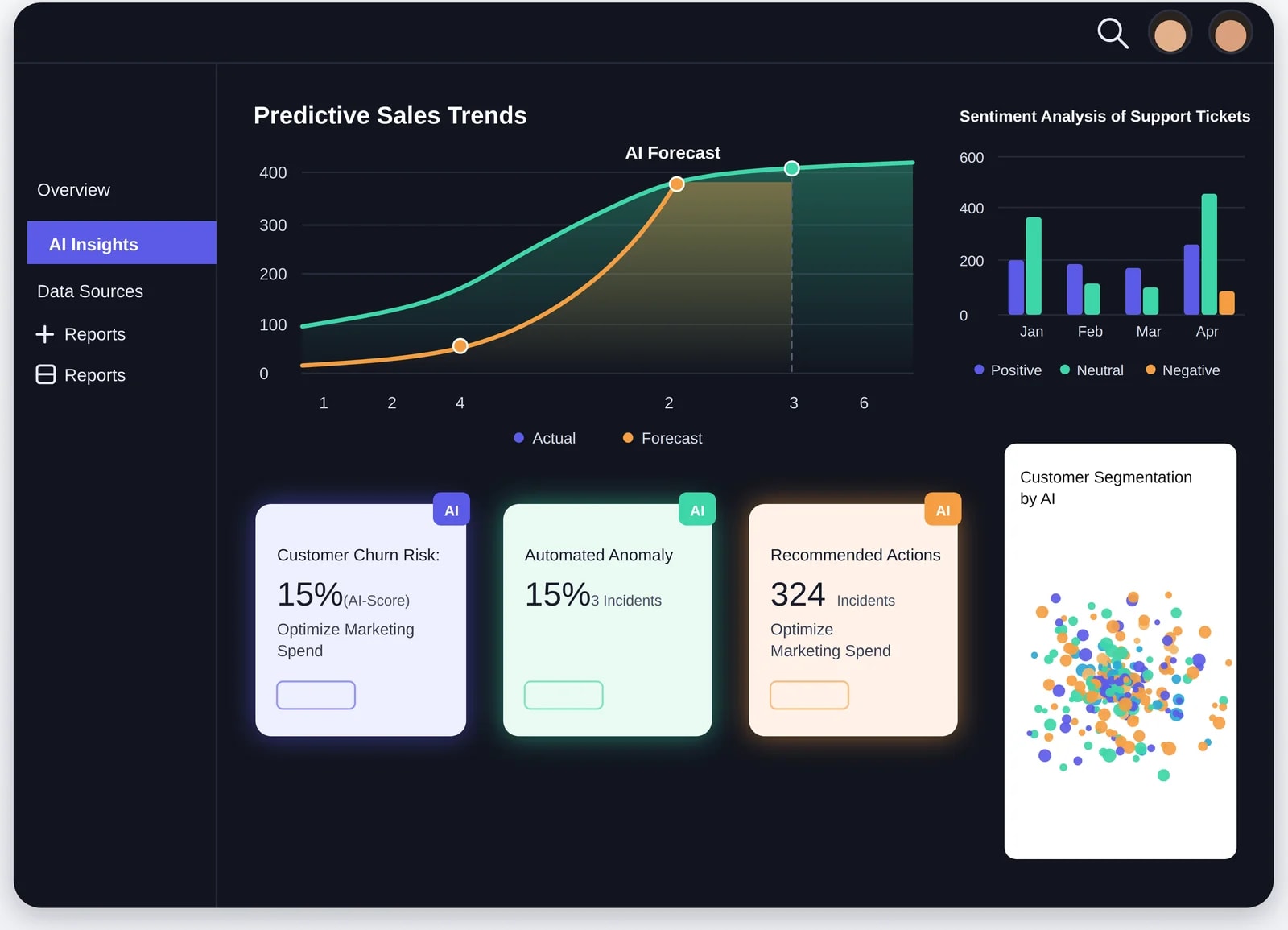The height and width of the screenshot is (930, 1288).
Task: Open the search magnifier icon
Action: pos(1113,34)
